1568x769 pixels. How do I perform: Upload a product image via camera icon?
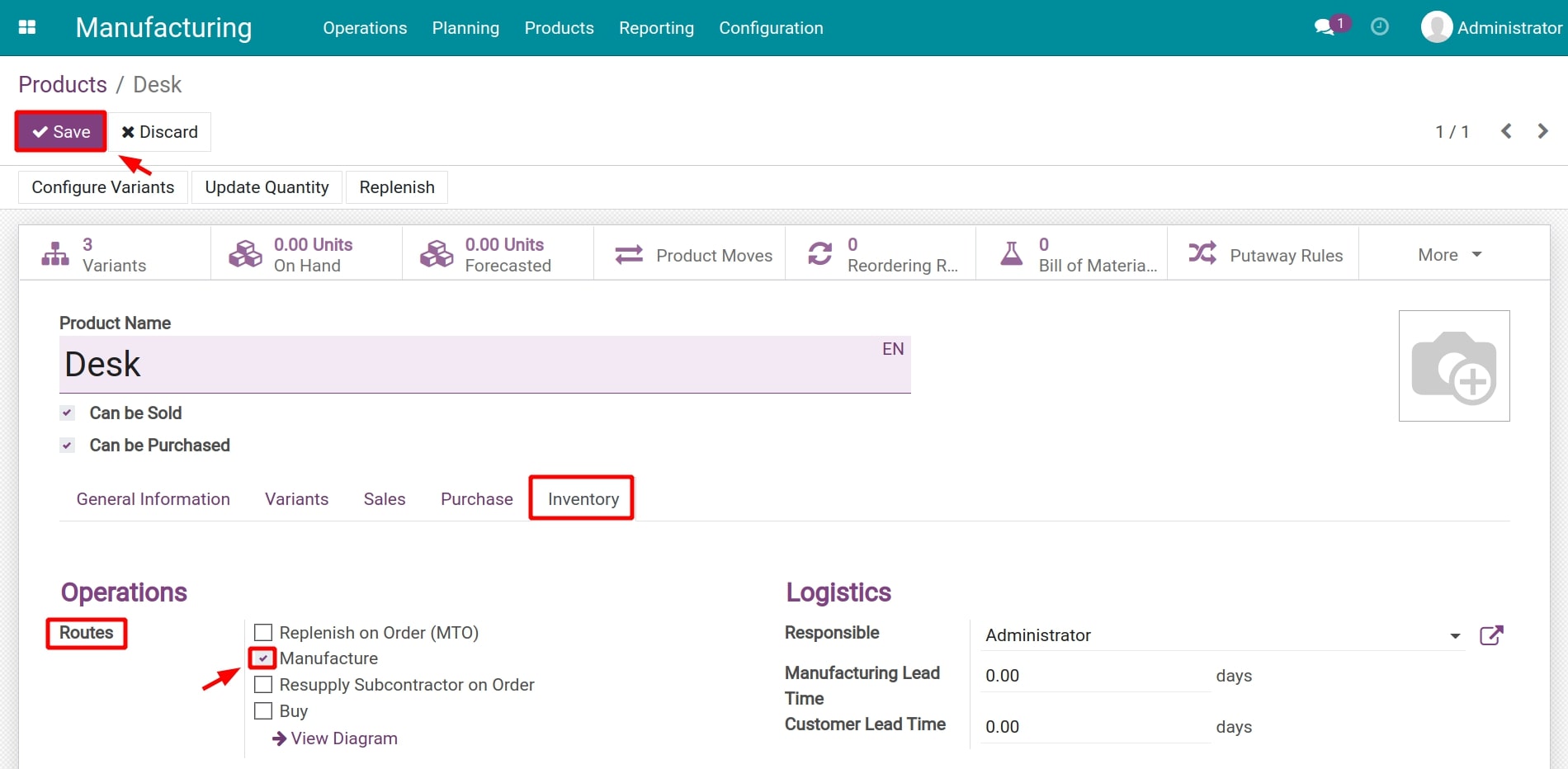(1453, 366)
